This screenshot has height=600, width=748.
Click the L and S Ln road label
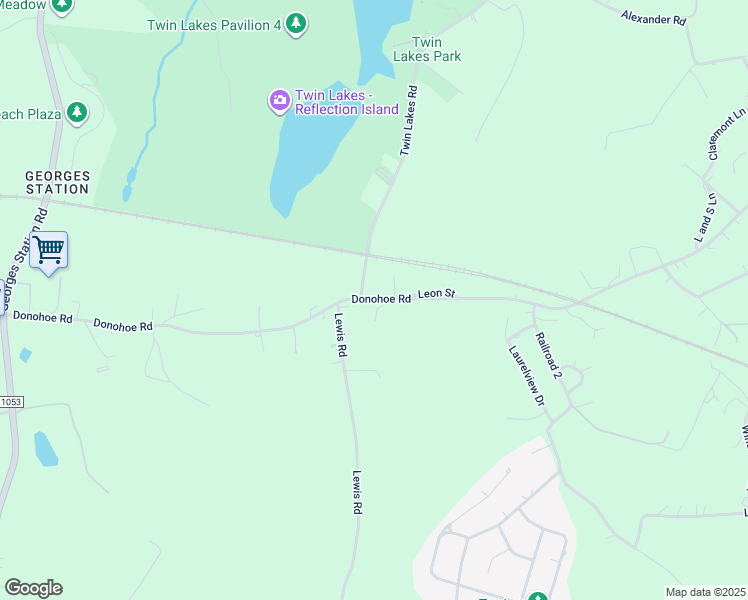706,217
